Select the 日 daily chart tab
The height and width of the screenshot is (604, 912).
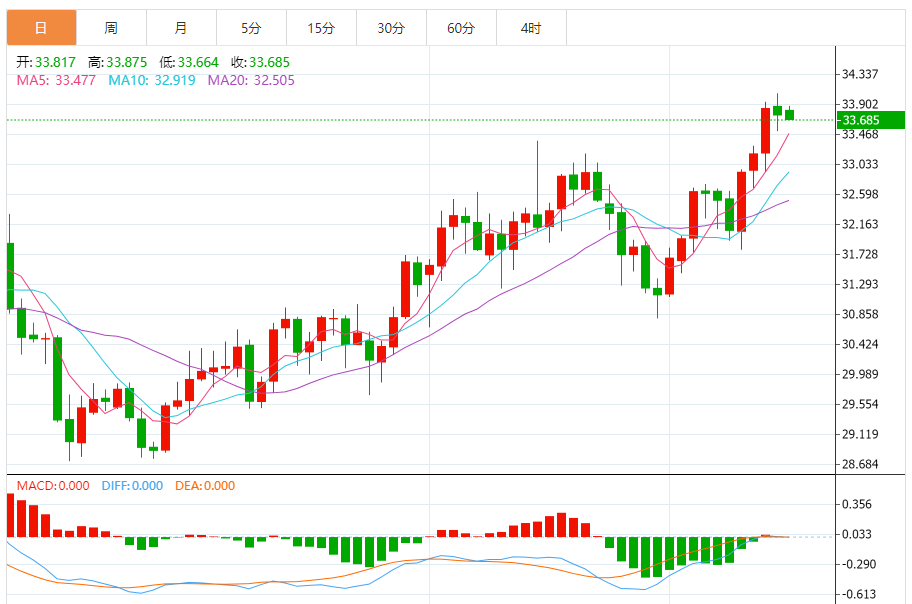coord(41,27)
